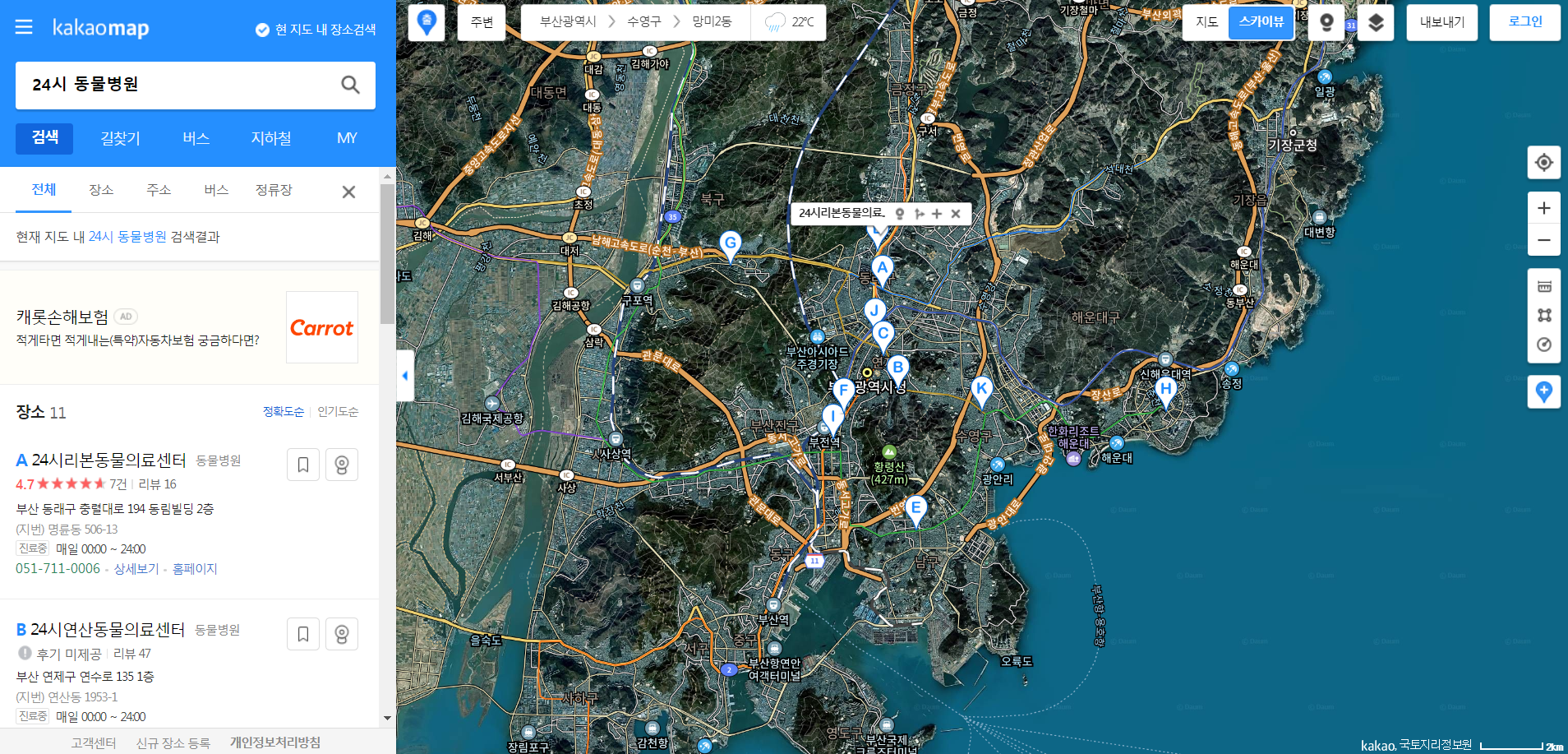Open the hamburger menu
The image size is (1568, 754).
point(24,27)
